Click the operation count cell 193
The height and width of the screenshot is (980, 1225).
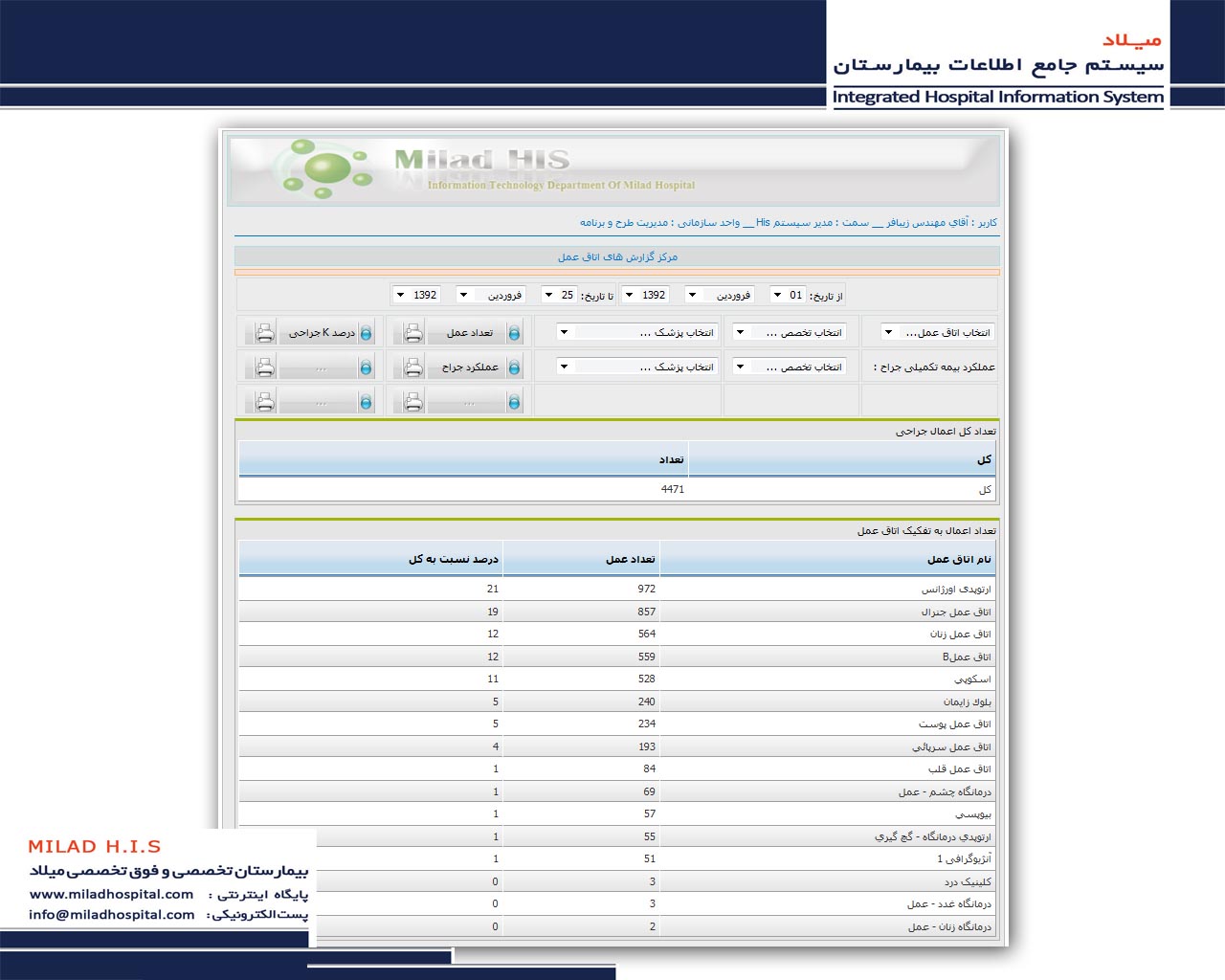[x=647, y=746]
